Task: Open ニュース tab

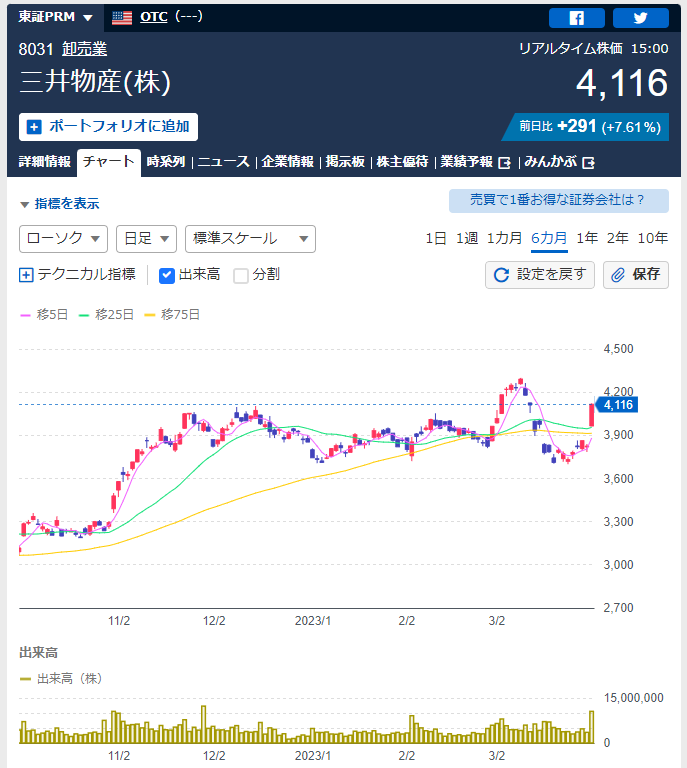Action: tap(223, 162)
